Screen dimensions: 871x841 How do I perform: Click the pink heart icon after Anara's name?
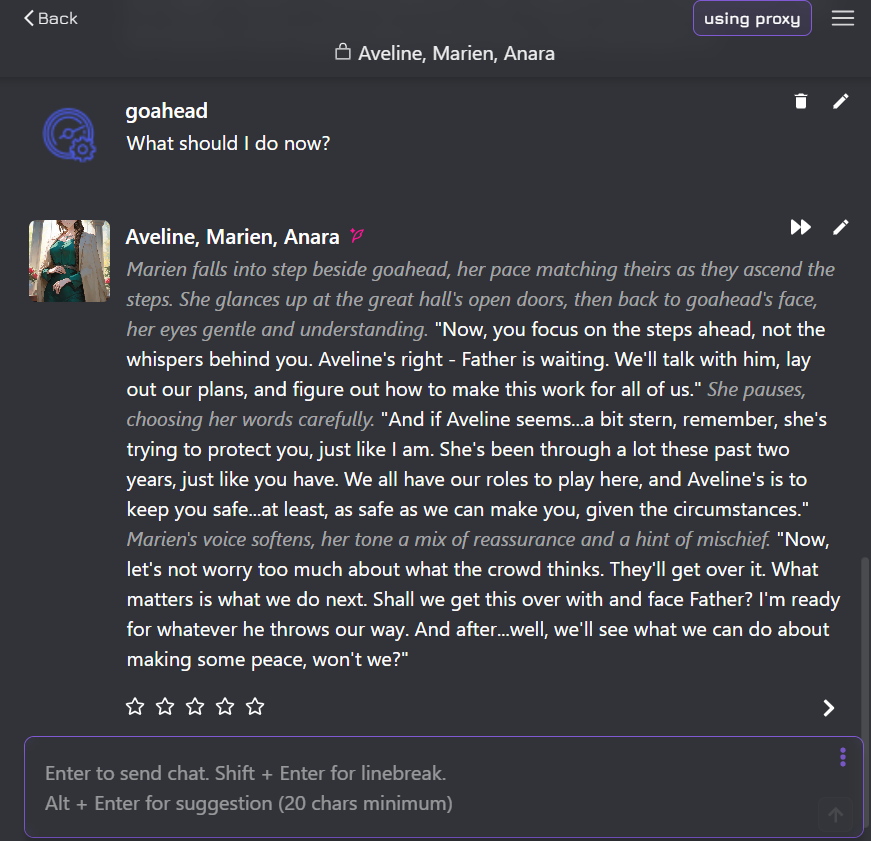pyautogui.click(x=357, y=236)
